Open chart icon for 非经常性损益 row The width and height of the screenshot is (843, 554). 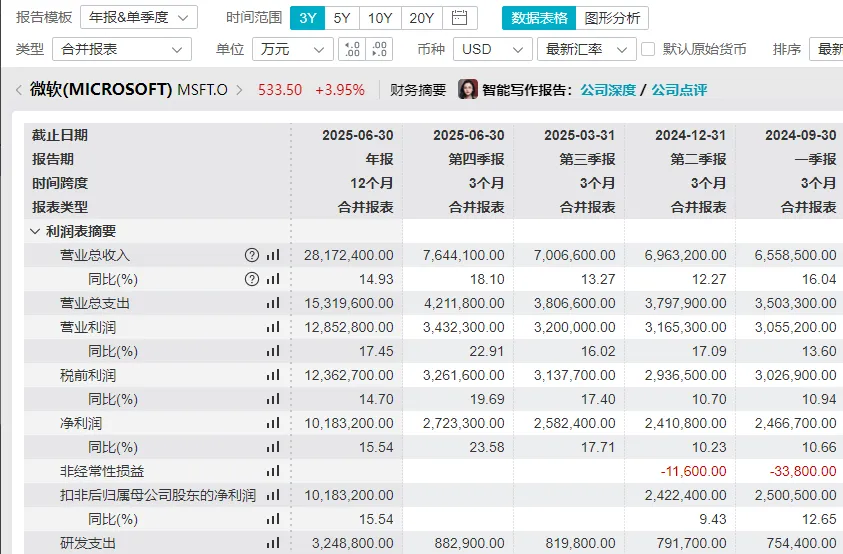pos(273,471)
